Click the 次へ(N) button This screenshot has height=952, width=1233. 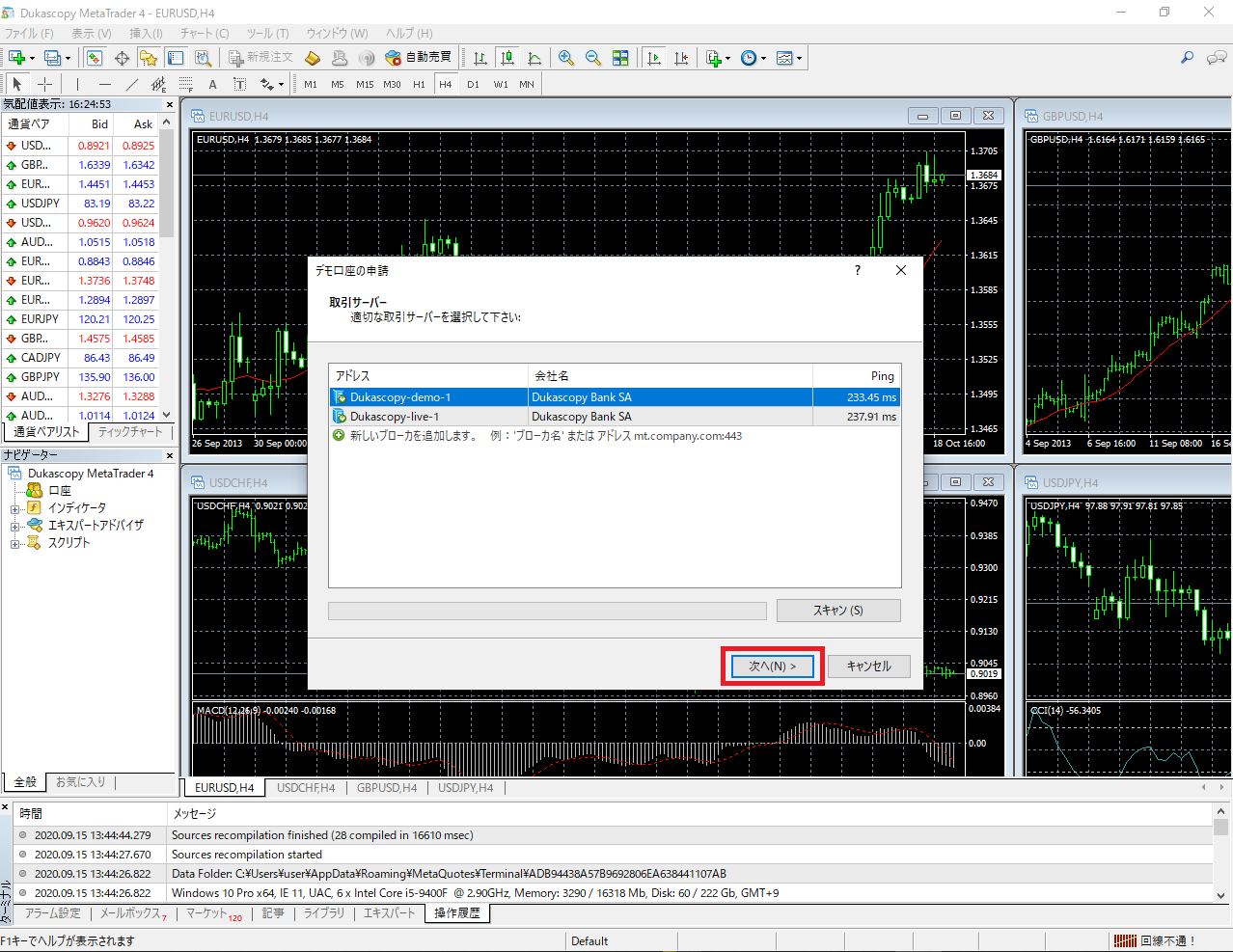[772, 666]
